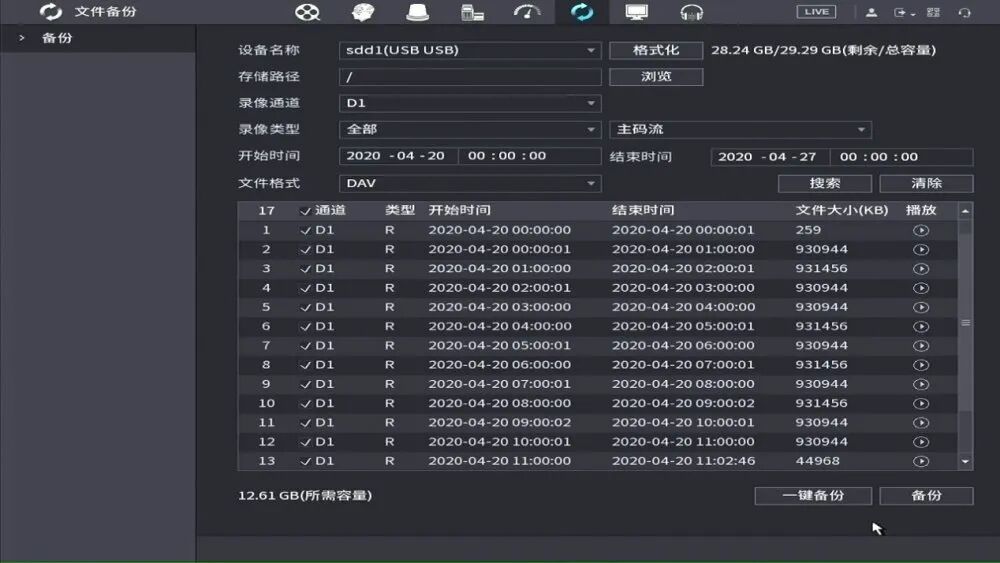Play the row 13 recording

pos(921,462)
